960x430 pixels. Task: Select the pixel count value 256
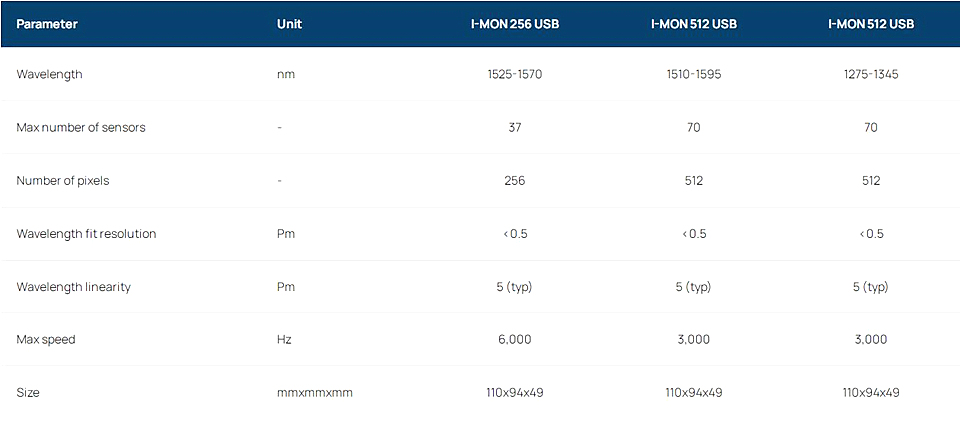point(515,181)
